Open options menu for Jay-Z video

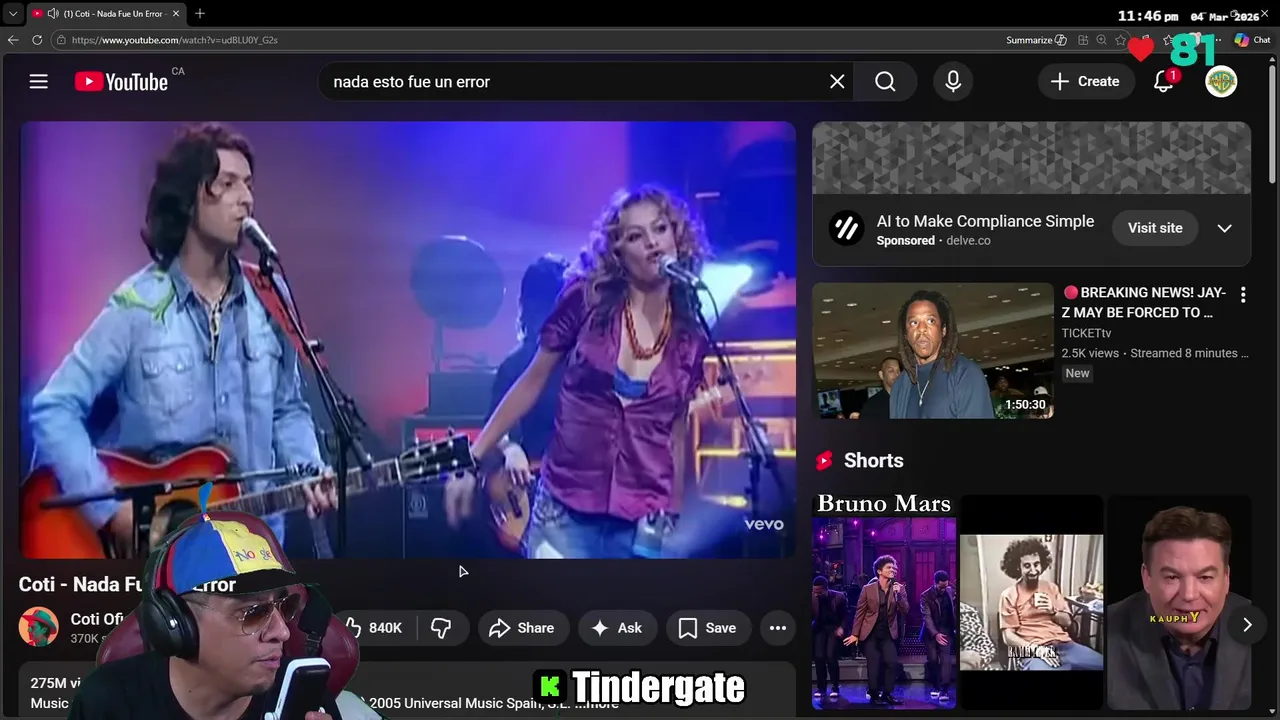[1243, 295]
